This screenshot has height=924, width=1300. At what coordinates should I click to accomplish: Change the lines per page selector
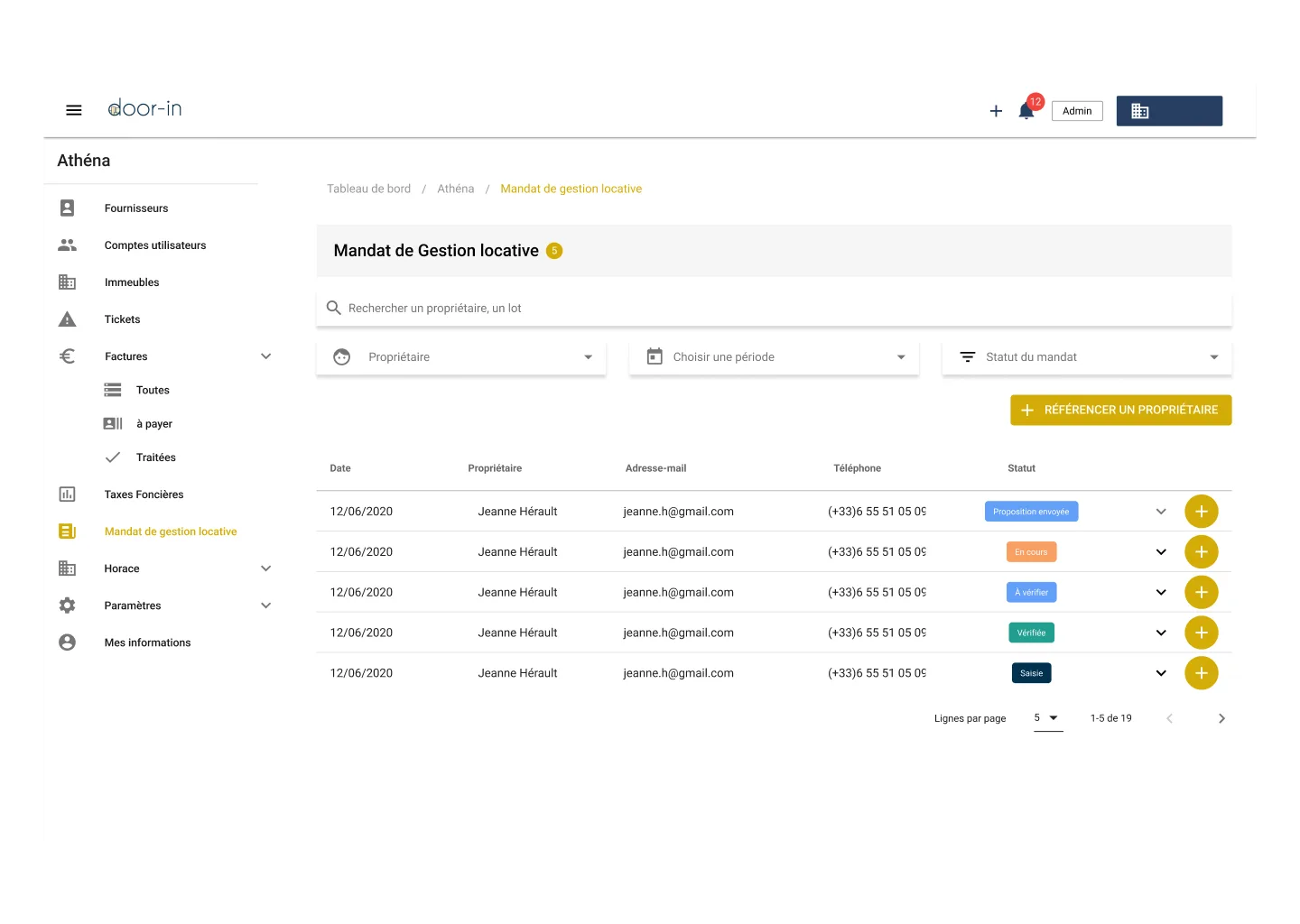pos(1047,718)
